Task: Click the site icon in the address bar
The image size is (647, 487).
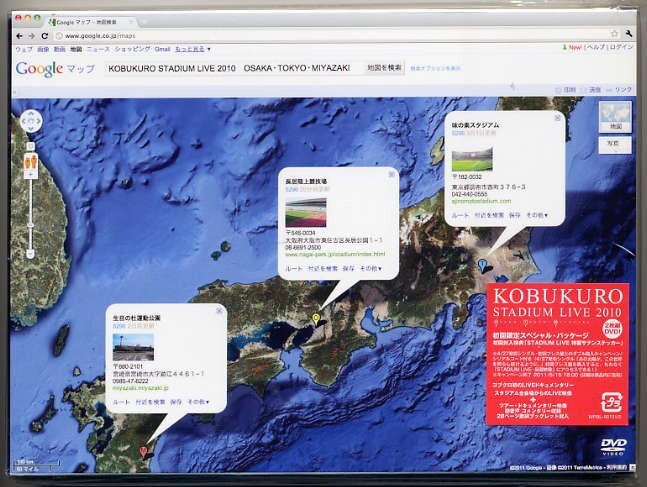Action: (x=59, y=36)
